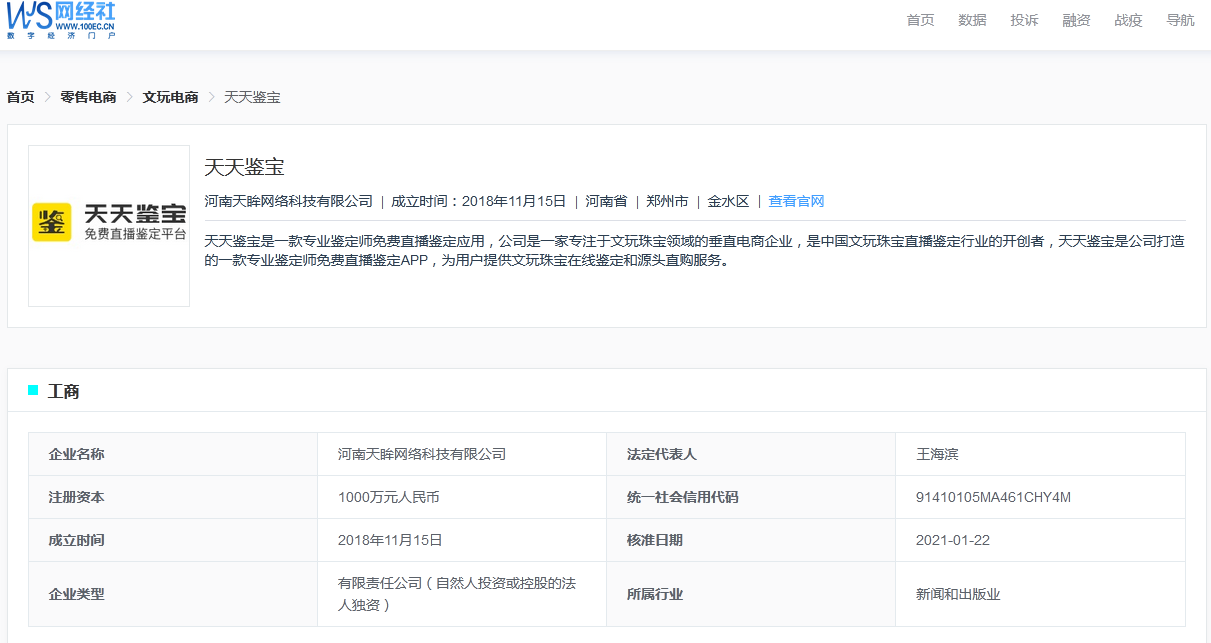Click the 法定代表人 label cell

(x=751, y=454)
